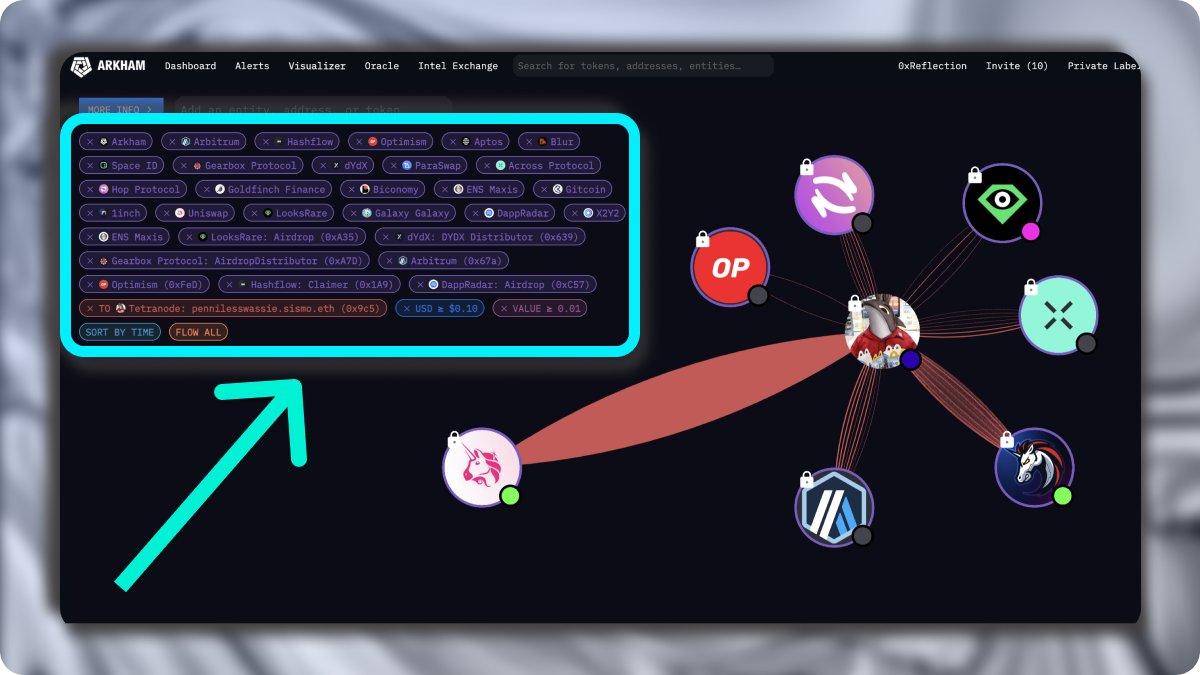Select the Hop Protocol purple arrows node
1200x675 pixels.
pos(834,195)
